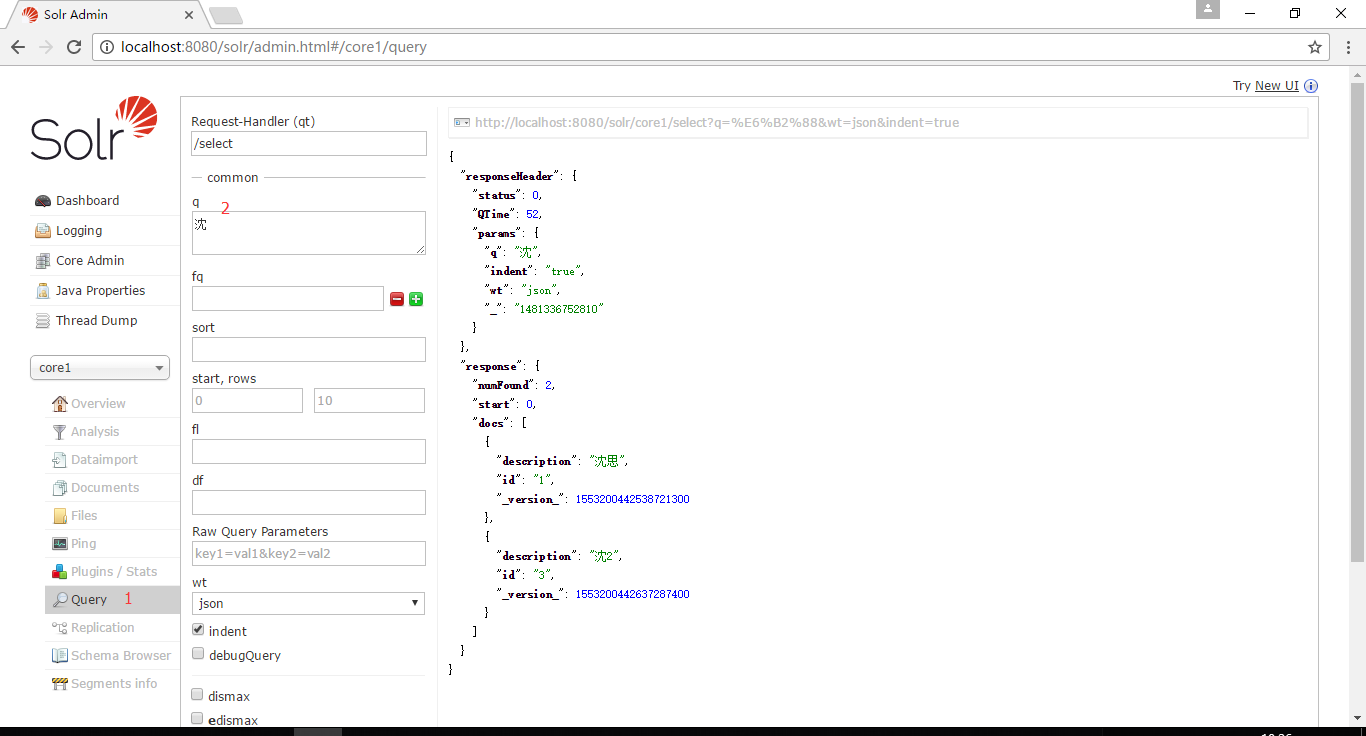Go to core1 Overview page
The height and width of the screenshot is (736, 1366).
pos(98,404)
